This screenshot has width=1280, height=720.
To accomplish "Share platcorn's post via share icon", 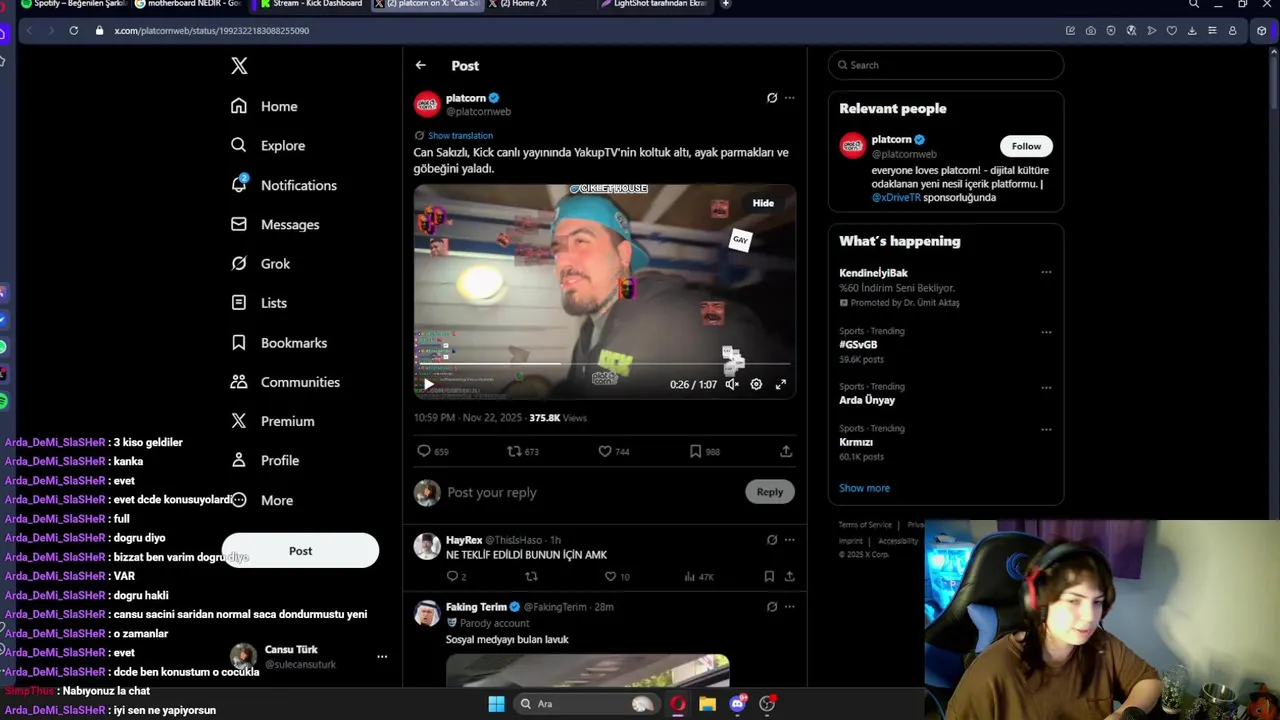I will (786, 451).
